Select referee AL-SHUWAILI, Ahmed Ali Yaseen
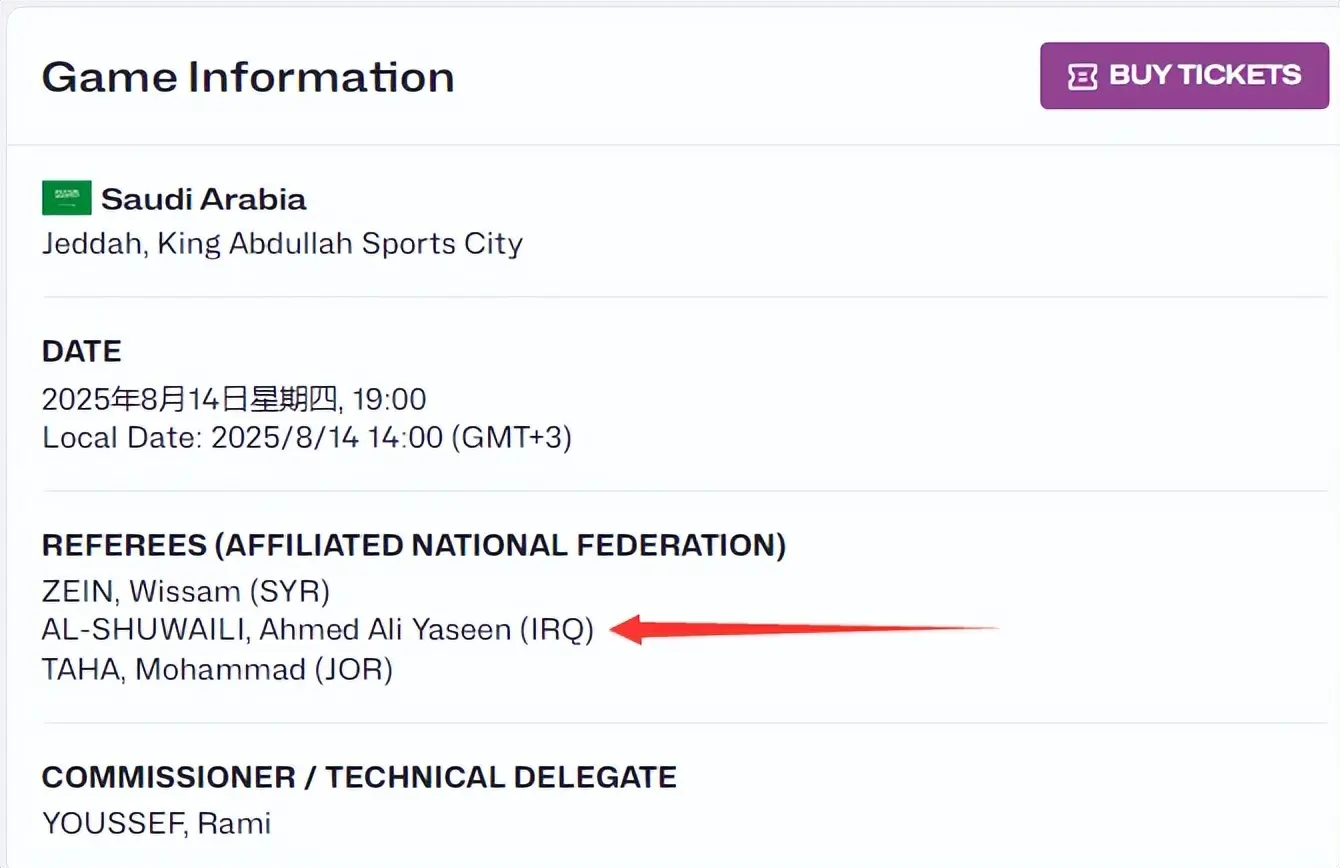 (275, 630)
